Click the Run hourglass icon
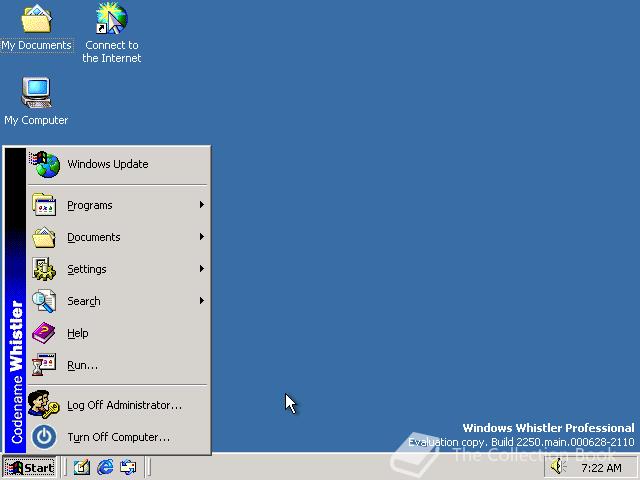 (x=44, y=365)
